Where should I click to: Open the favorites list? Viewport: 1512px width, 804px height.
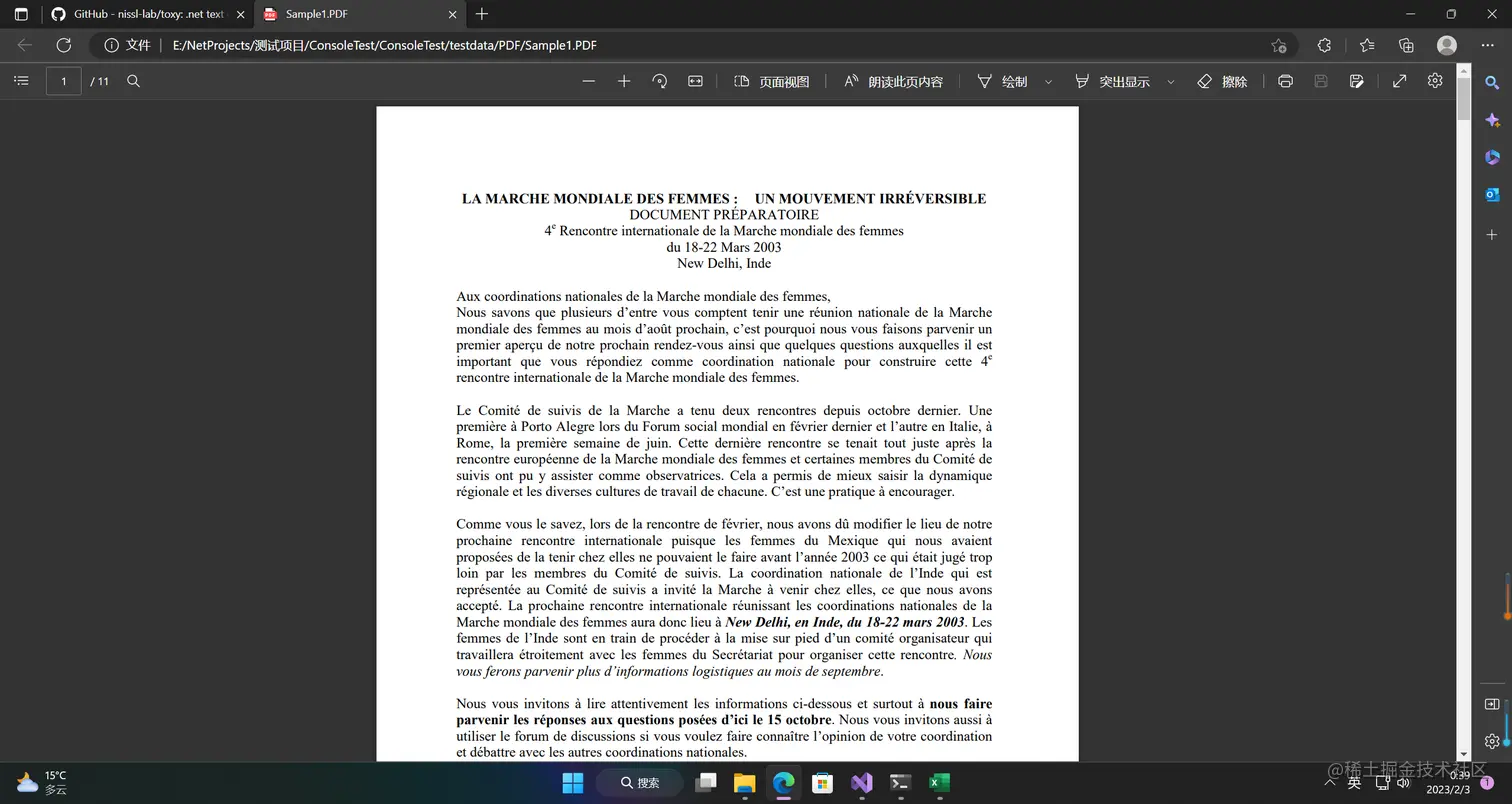(x=1366, y=45)
